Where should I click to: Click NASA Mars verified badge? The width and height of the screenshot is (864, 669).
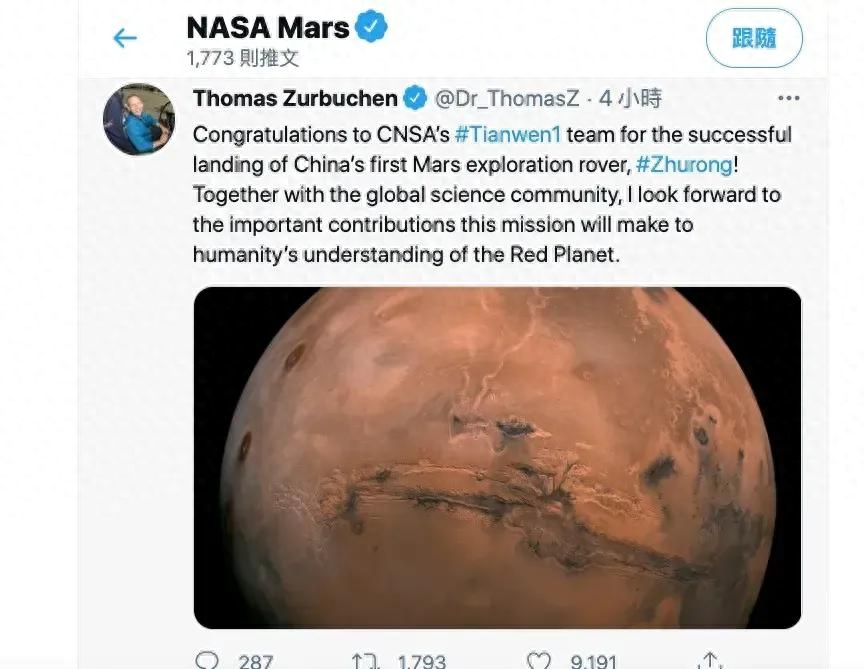370,26
